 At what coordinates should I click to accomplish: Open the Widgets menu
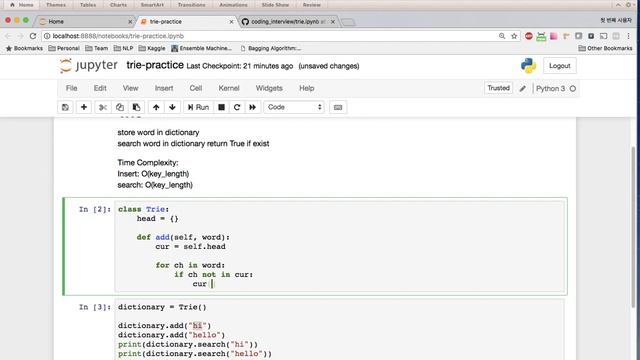[x=269, y=88]
